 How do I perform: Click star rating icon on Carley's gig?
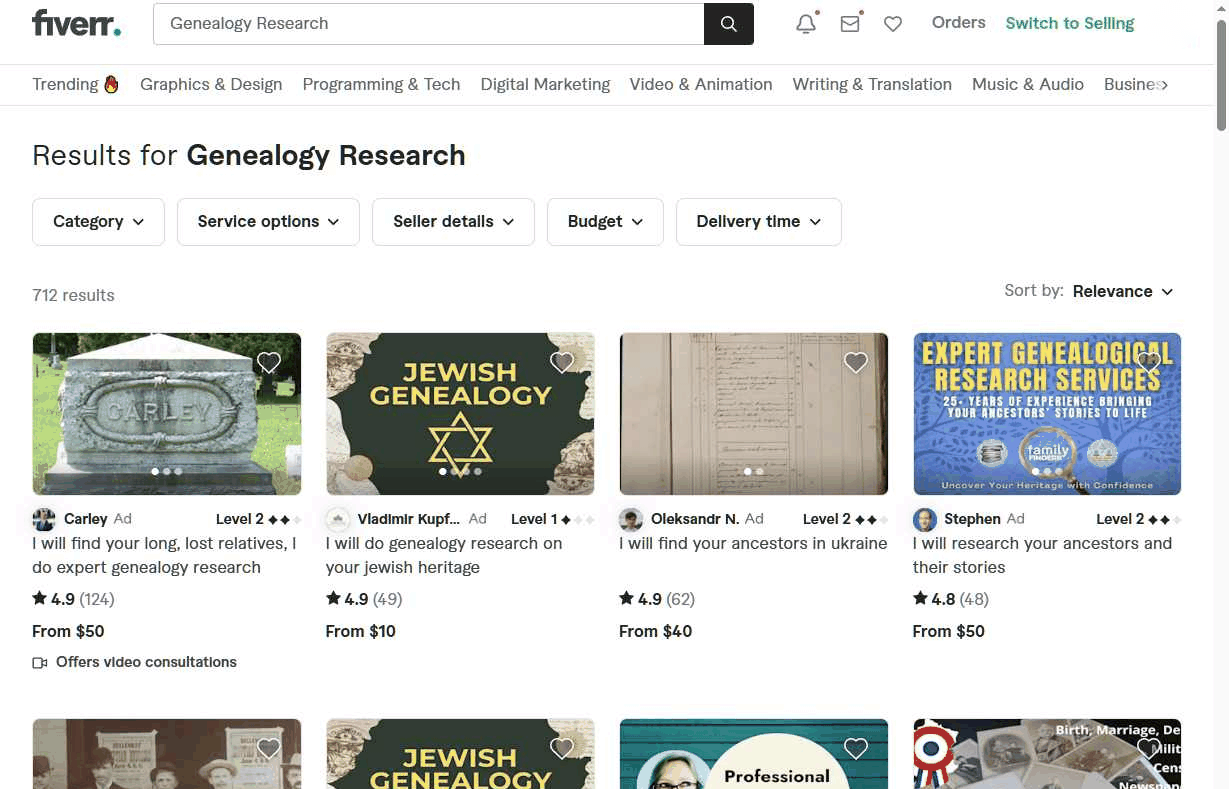(x=40, y=598)
